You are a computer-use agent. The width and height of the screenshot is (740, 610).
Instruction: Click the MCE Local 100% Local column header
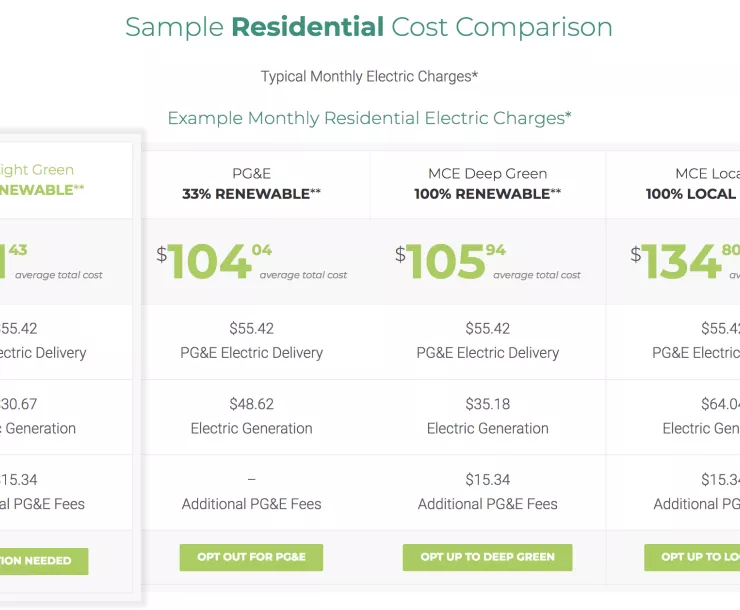point(692,184)
